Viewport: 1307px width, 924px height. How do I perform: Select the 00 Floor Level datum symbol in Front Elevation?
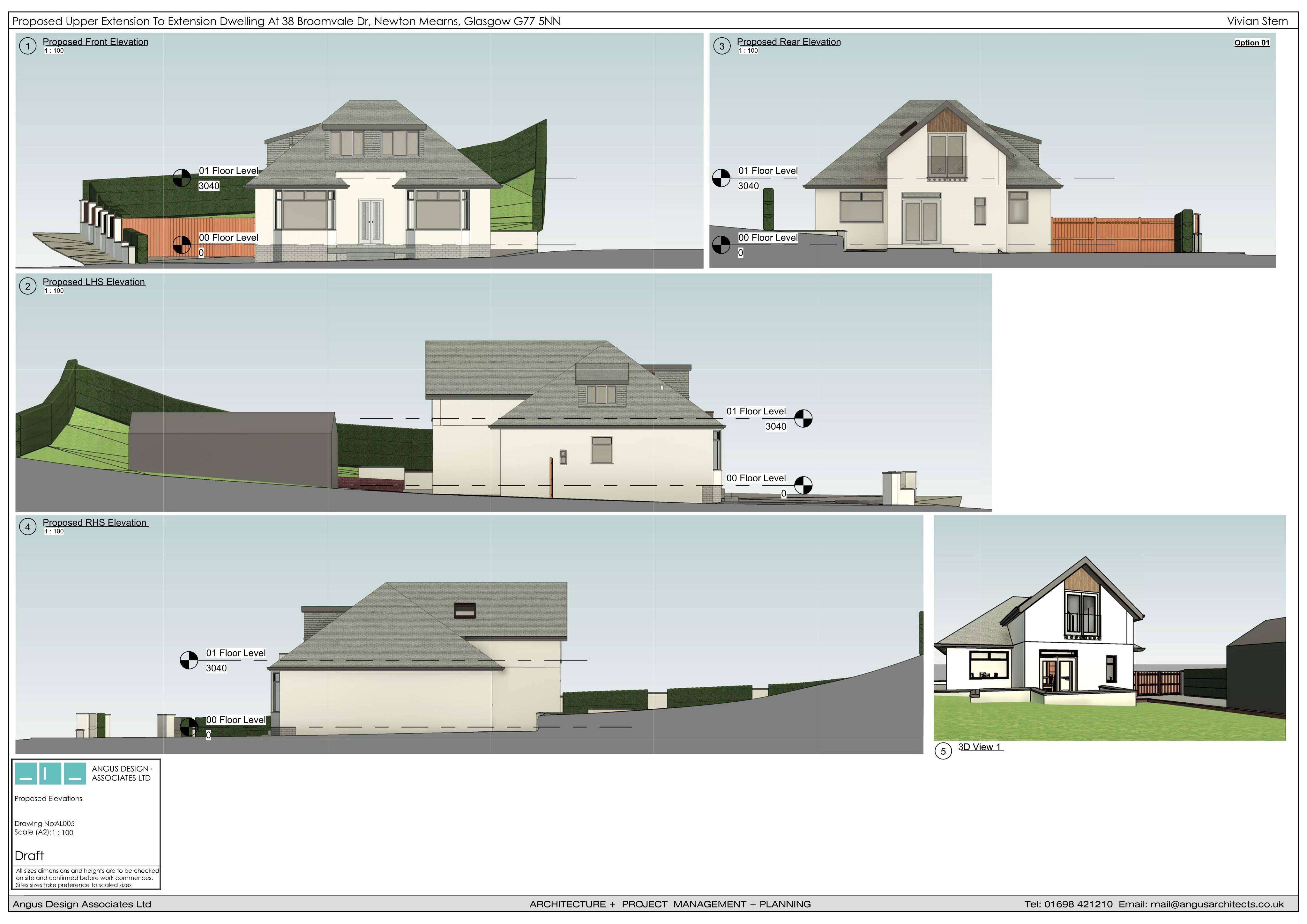(x=182, y=245)
